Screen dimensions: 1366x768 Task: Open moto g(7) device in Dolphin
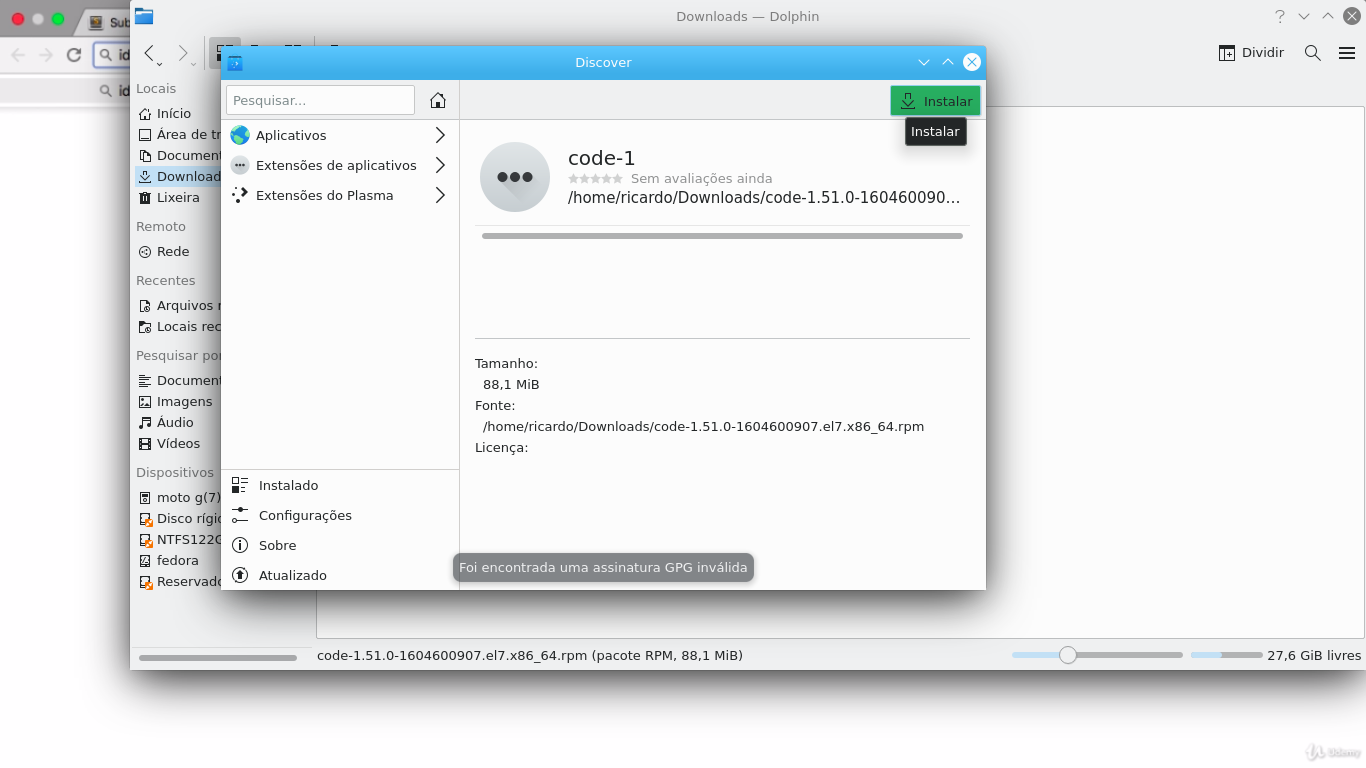[178, 497]
